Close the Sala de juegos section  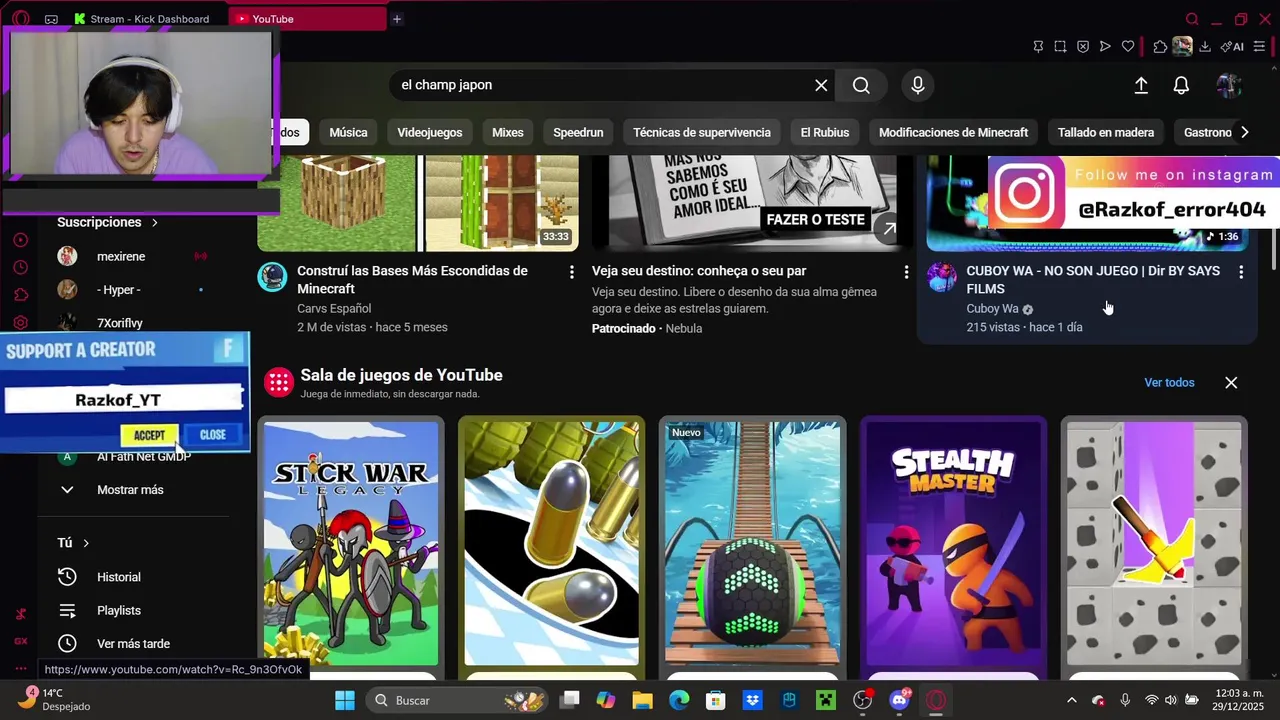(1231, 383)
